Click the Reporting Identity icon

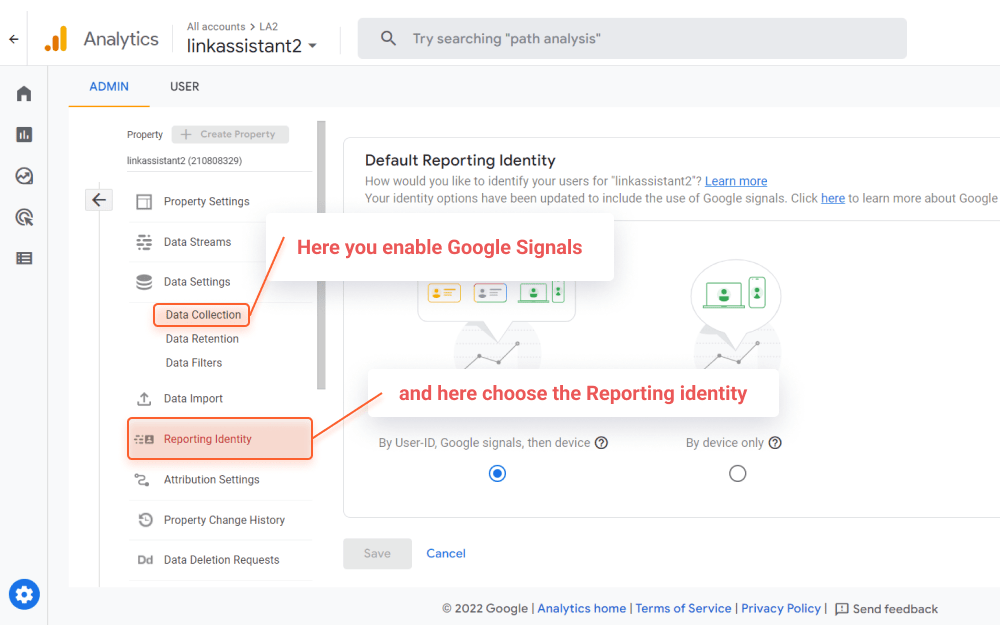pyautogui.click(x=144, y=439)
